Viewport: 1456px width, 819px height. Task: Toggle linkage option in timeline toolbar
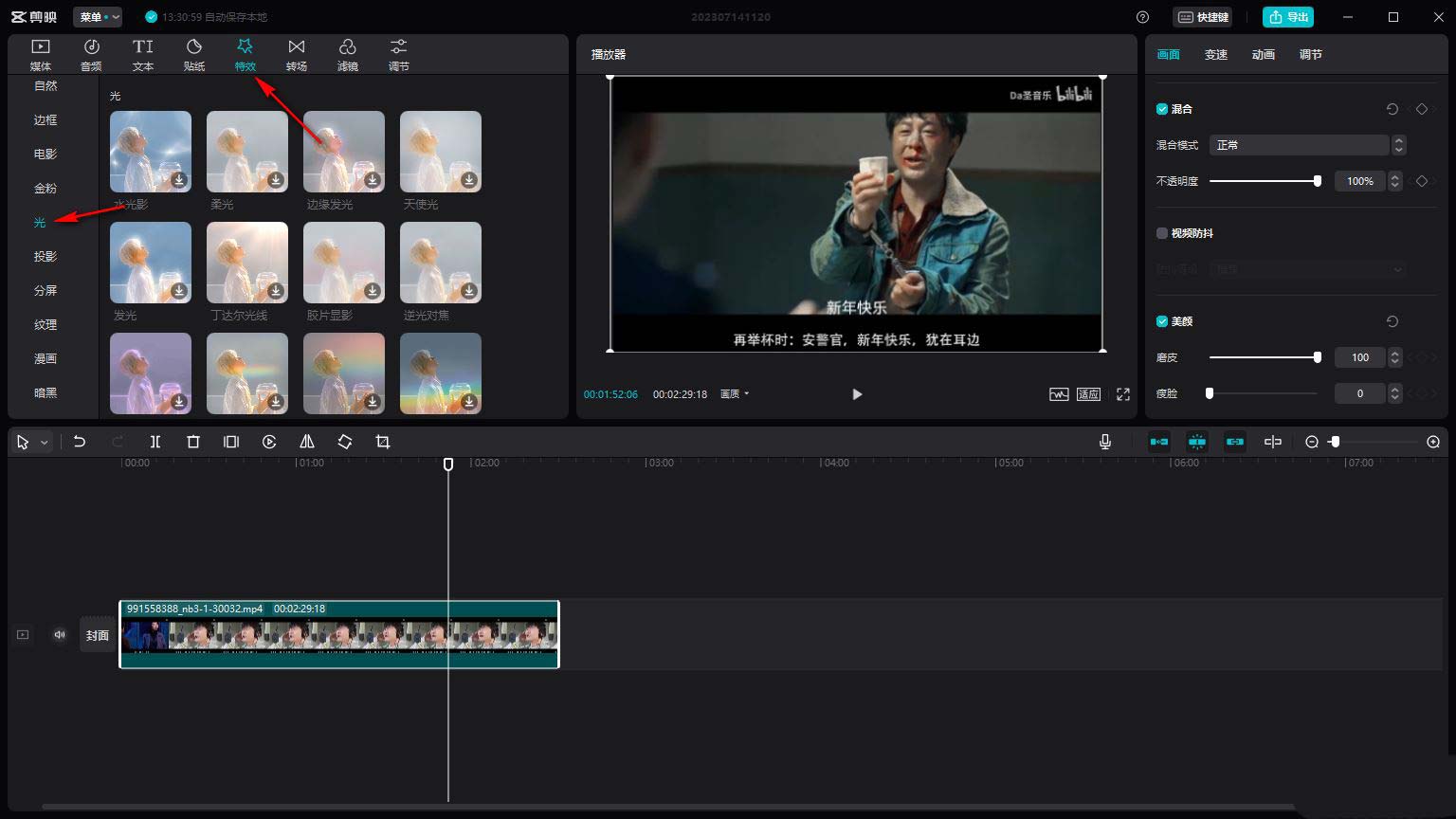(x=1235, y=442)
